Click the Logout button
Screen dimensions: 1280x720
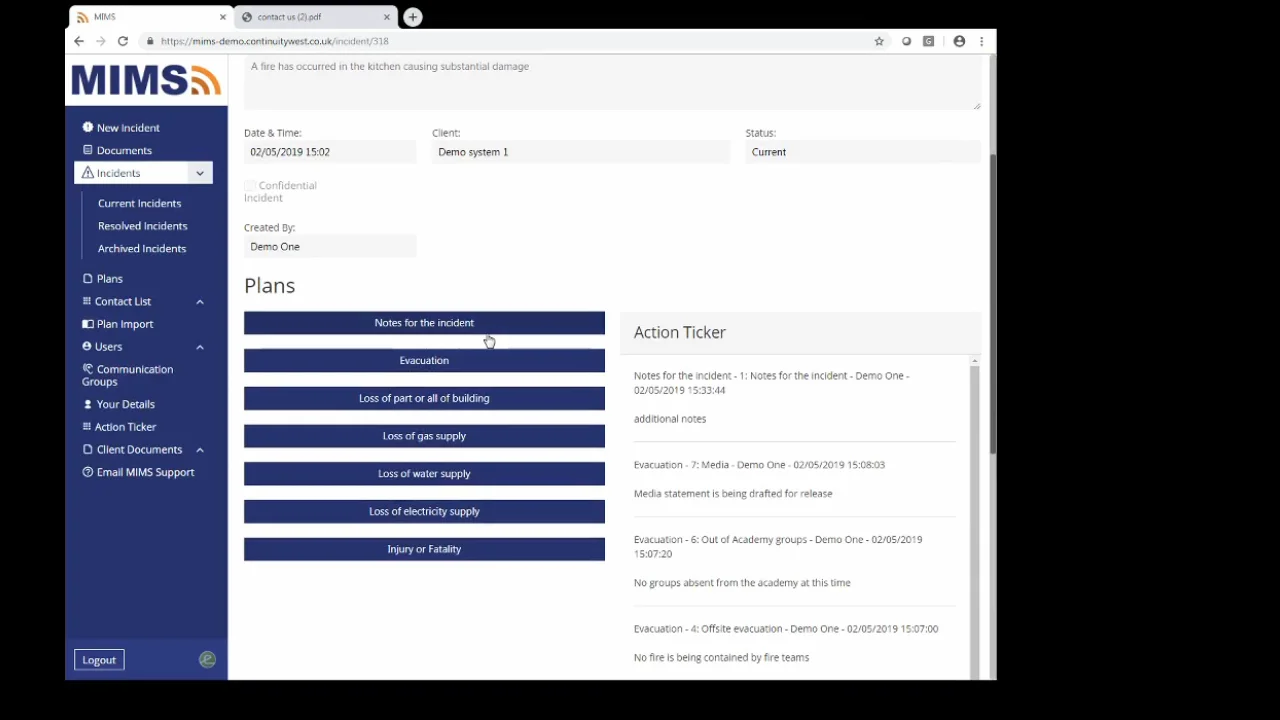pyautogui.click(x=99, y=660)
